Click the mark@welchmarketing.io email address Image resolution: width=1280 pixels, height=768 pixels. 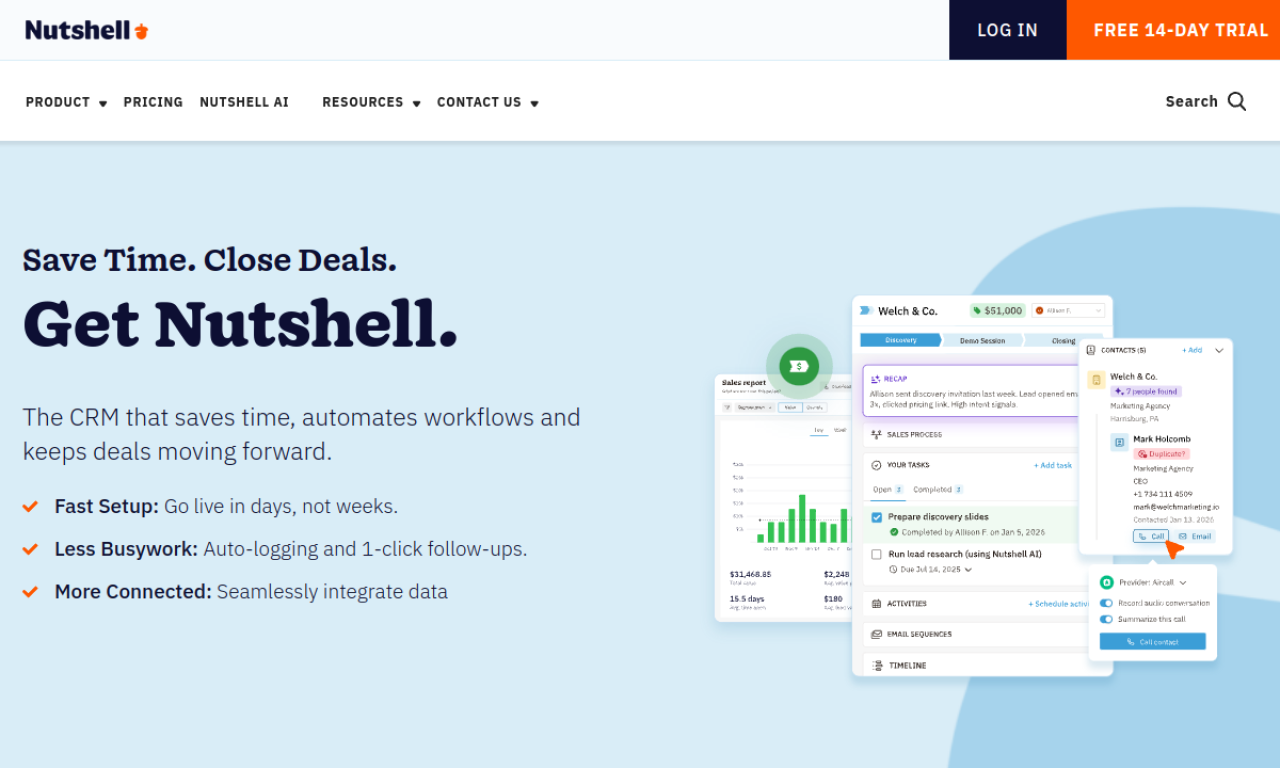(x=1176, y=507)
